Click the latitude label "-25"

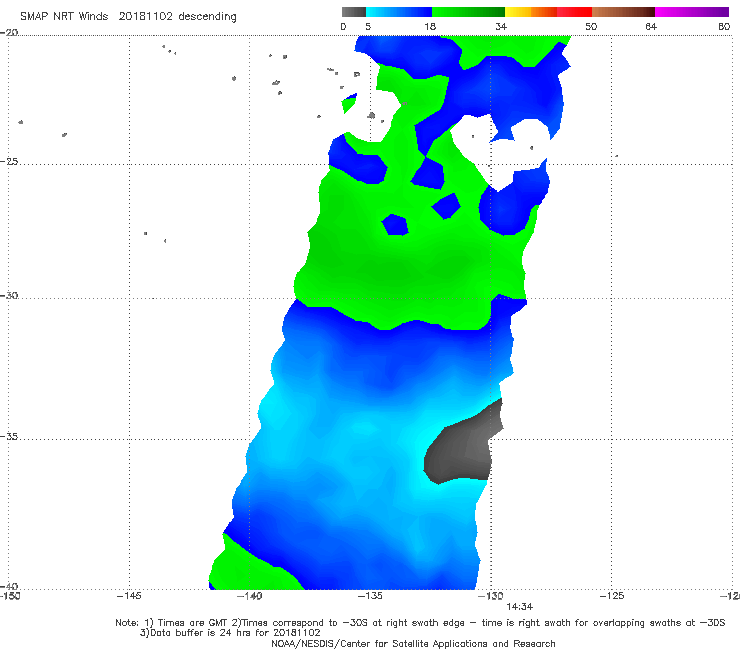[x=9, y=161]
